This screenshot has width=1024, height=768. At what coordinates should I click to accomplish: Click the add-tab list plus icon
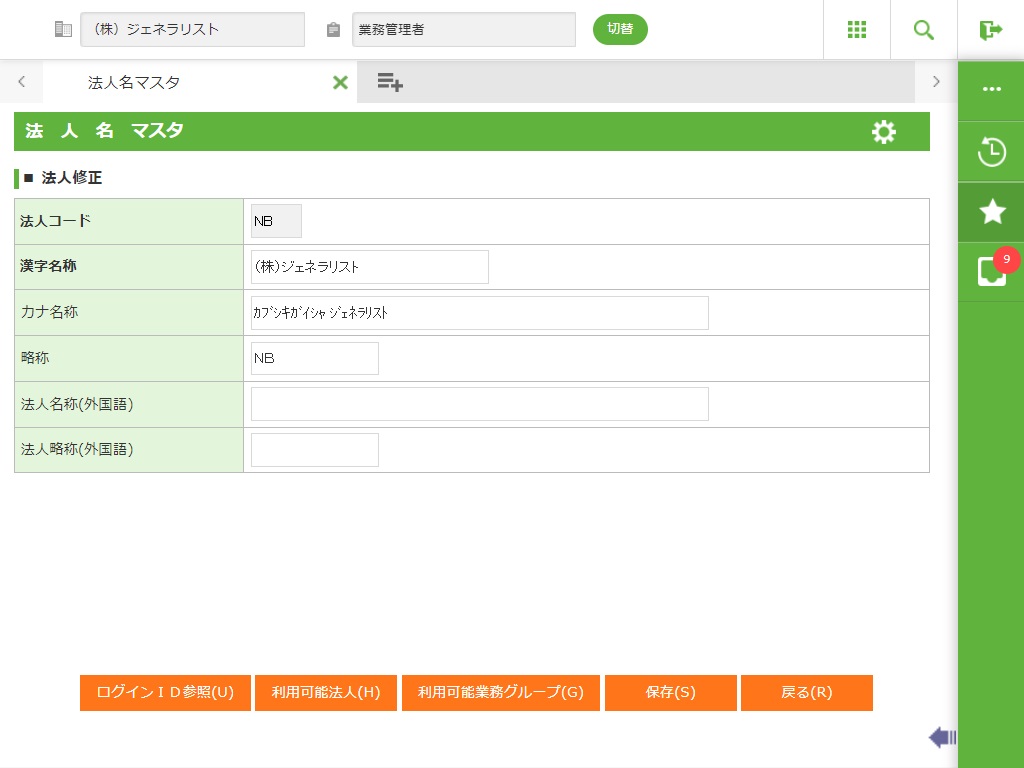390,82
